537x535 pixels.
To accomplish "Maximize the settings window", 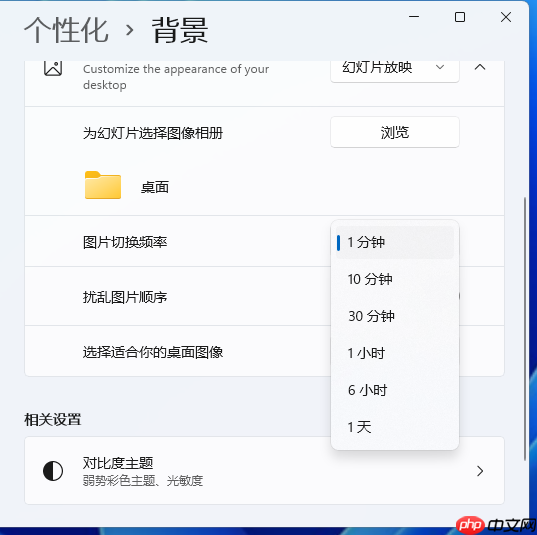I will 460,17.
